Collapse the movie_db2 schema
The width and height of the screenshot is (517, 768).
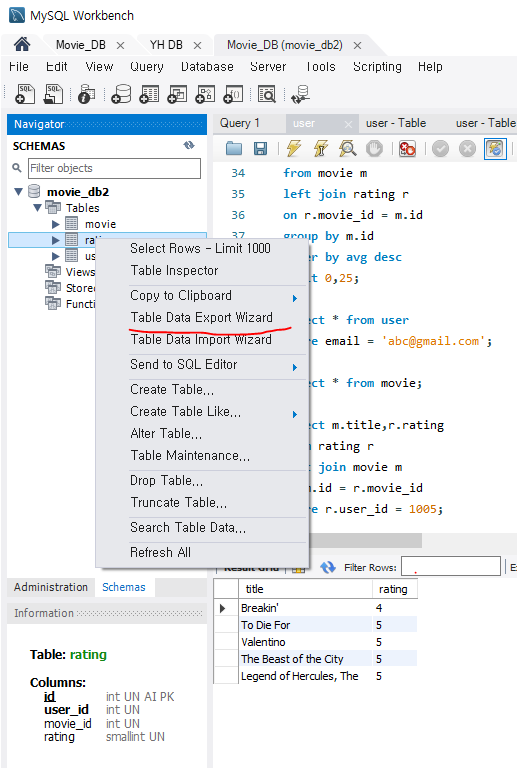[x=19, y=192]
